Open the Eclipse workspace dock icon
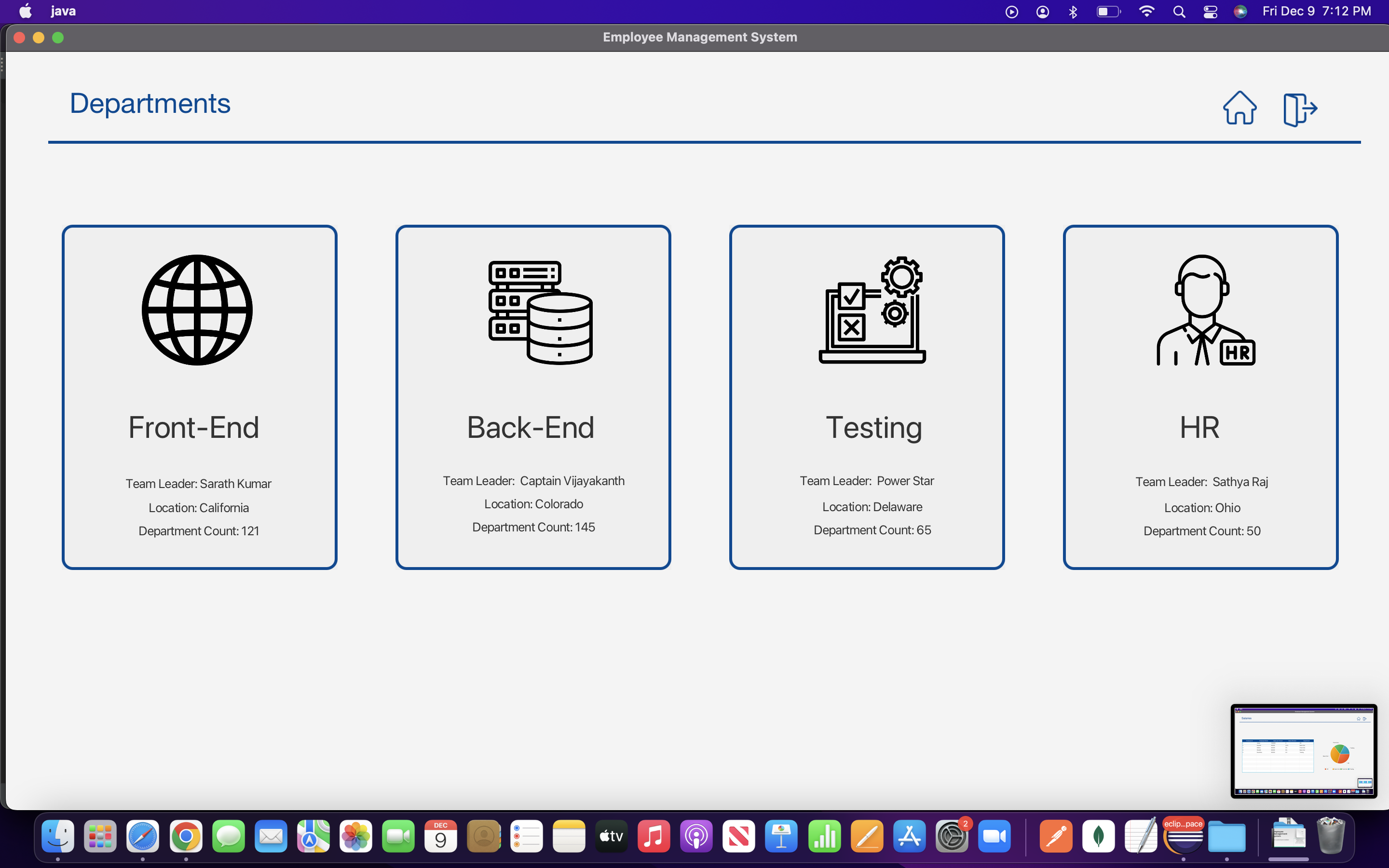This screenshot has height=868, width=1389. pos(1184,837)
